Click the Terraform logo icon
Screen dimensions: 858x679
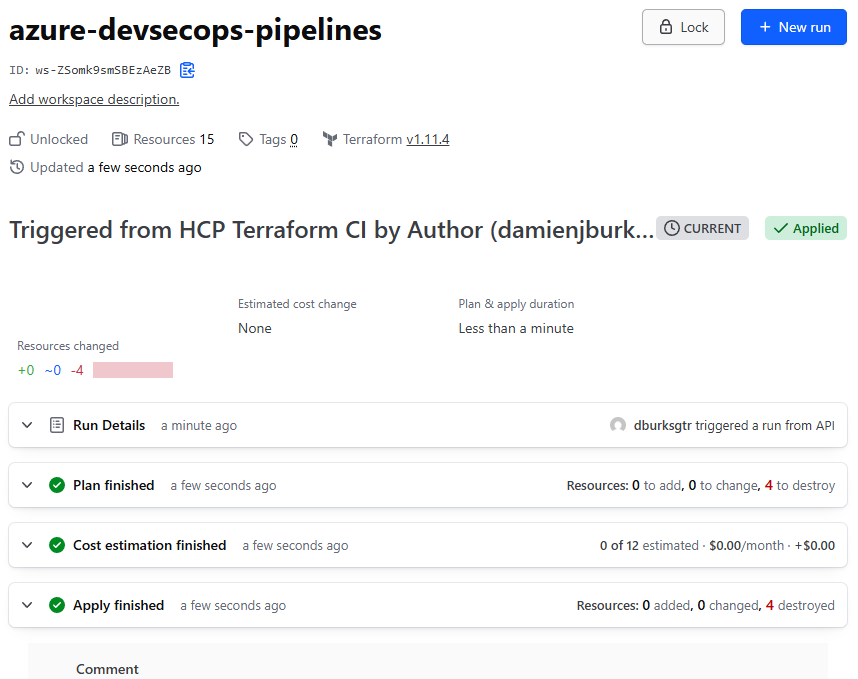coord(330,139)
